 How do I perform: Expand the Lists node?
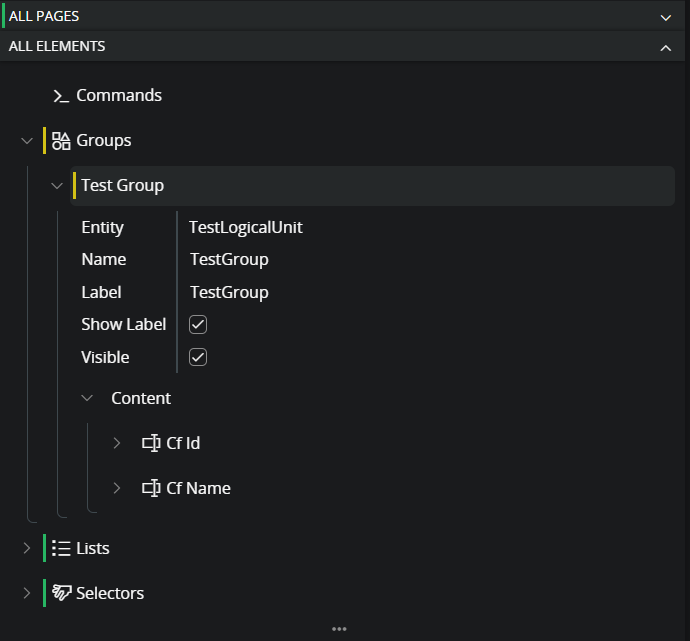27,548
